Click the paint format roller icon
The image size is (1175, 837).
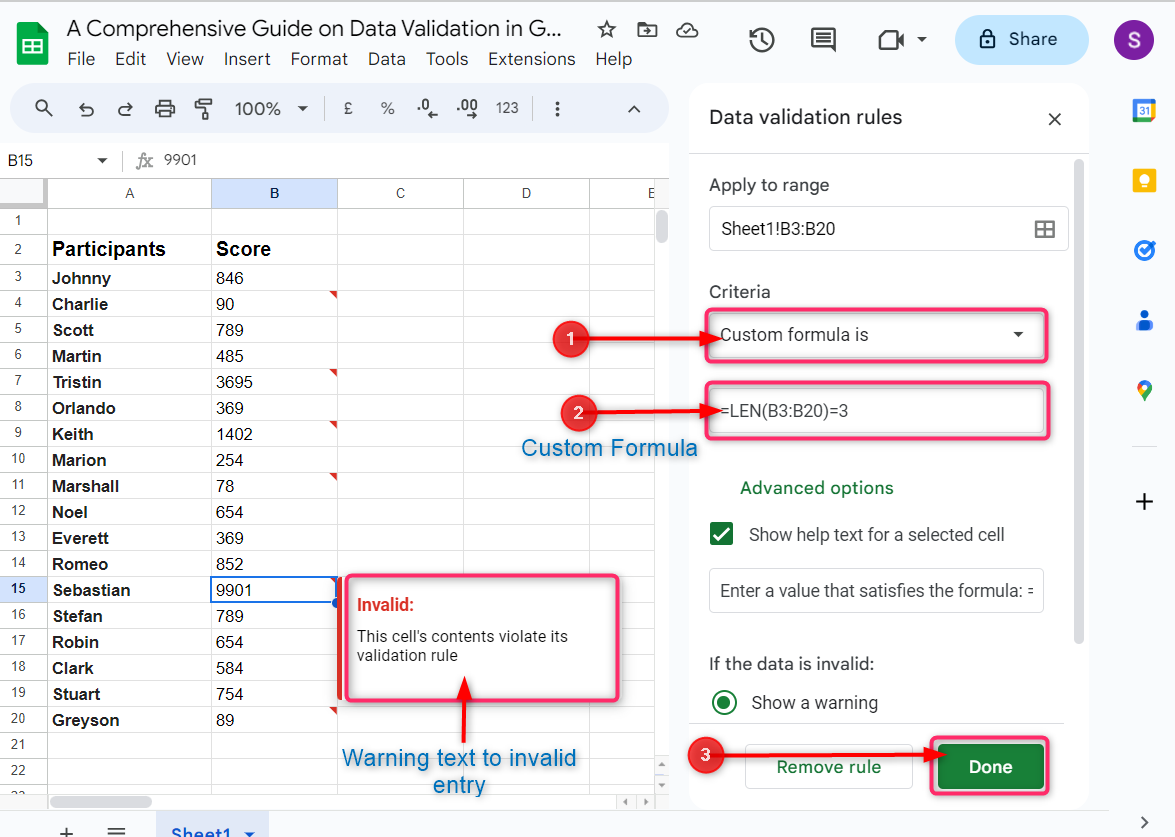[204, 109]
